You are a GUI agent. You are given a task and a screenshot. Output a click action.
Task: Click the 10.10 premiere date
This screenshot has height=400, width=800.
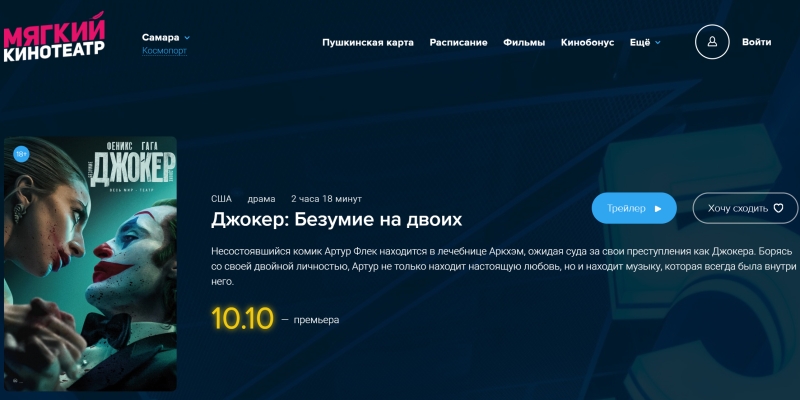[x=242, y=318]
